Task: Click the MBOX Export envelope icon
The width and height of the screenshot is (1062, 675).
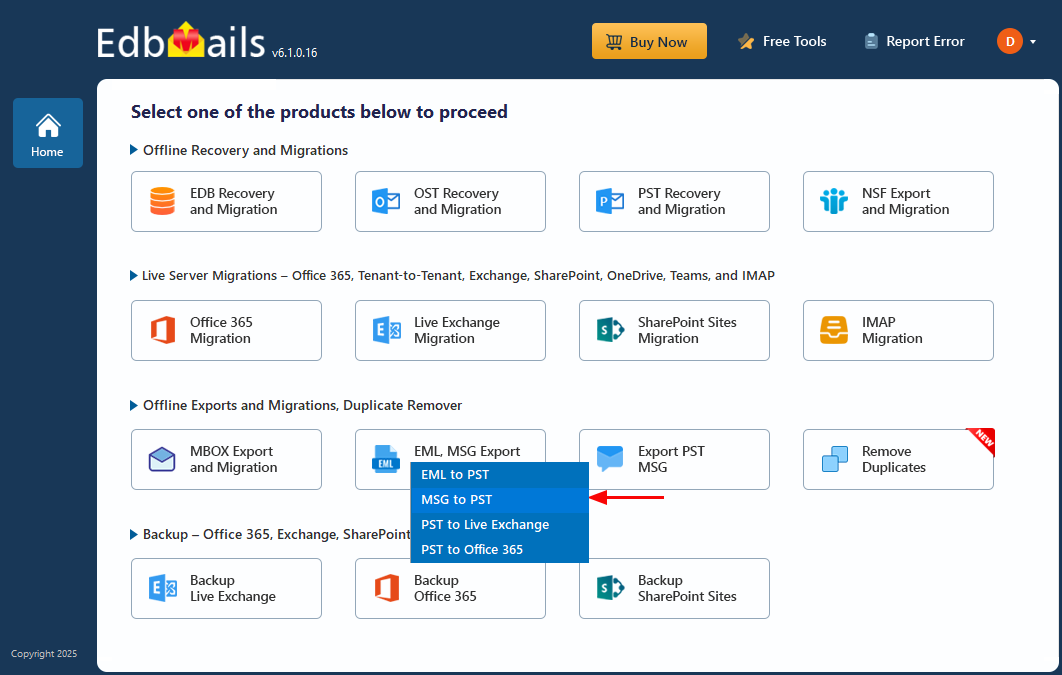Action: [162, 459]
